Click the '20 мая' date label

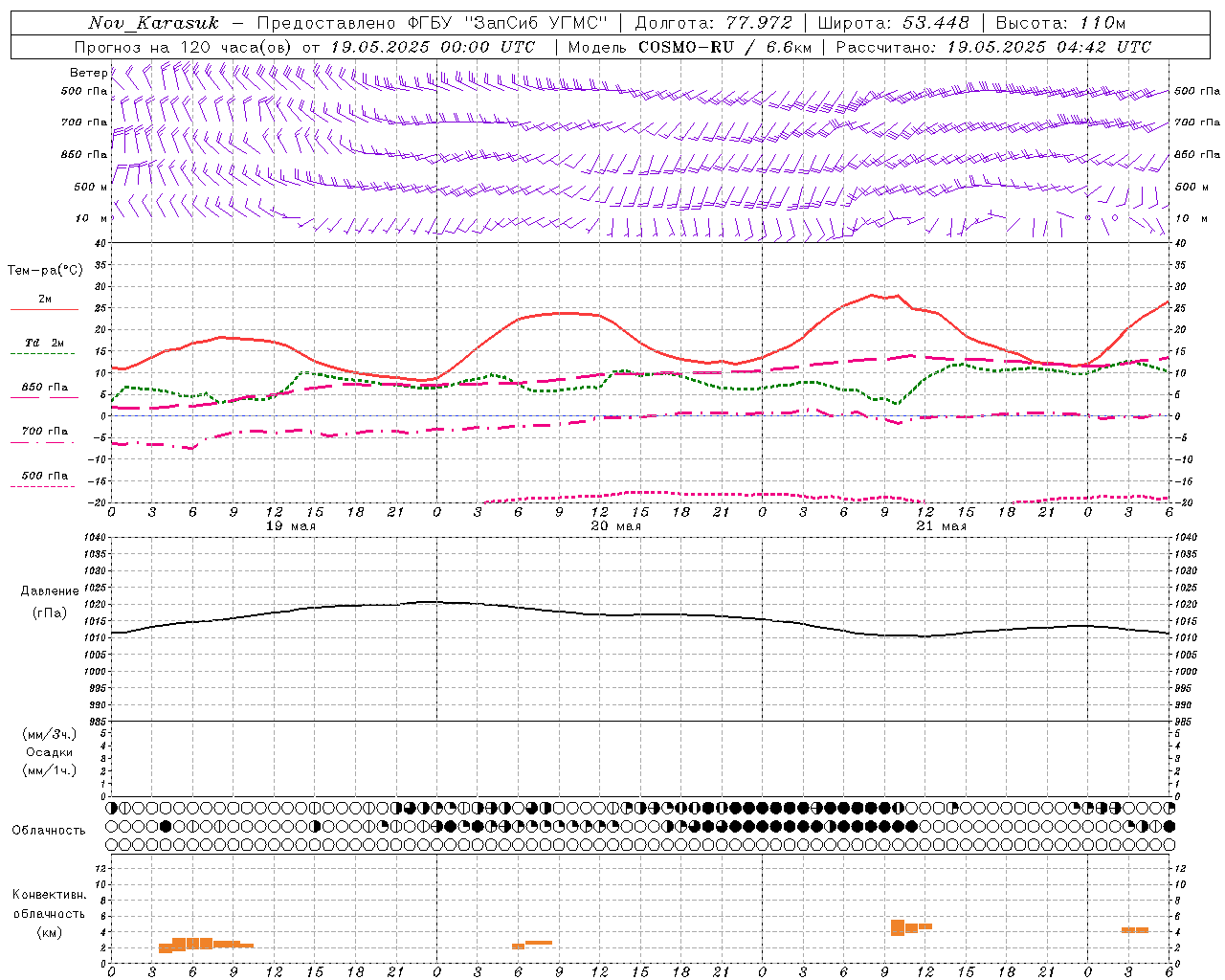tap(615, 526)
